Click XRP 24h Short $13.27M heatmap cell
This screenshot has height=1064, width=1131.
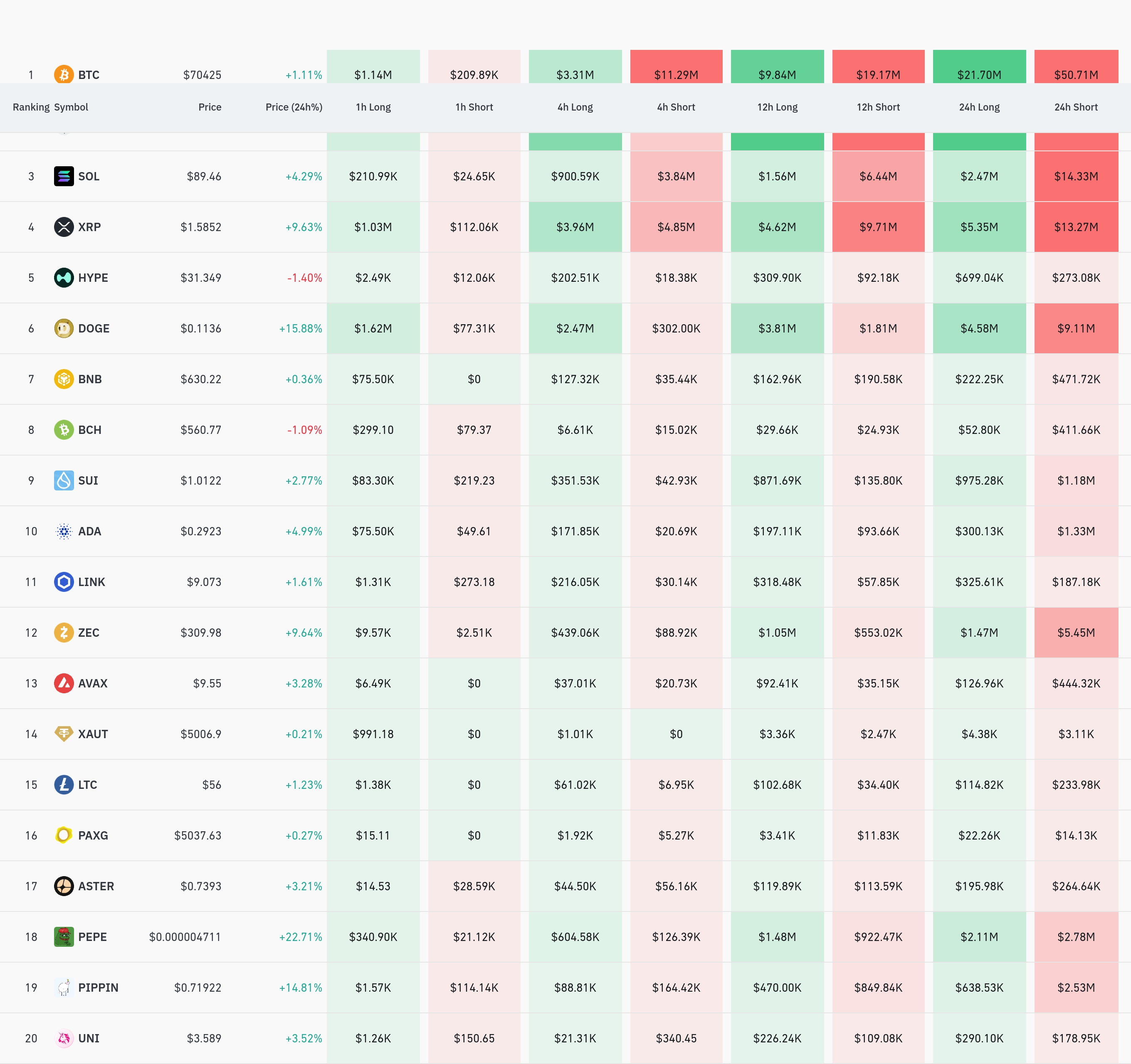click(x=1075, y=227)
